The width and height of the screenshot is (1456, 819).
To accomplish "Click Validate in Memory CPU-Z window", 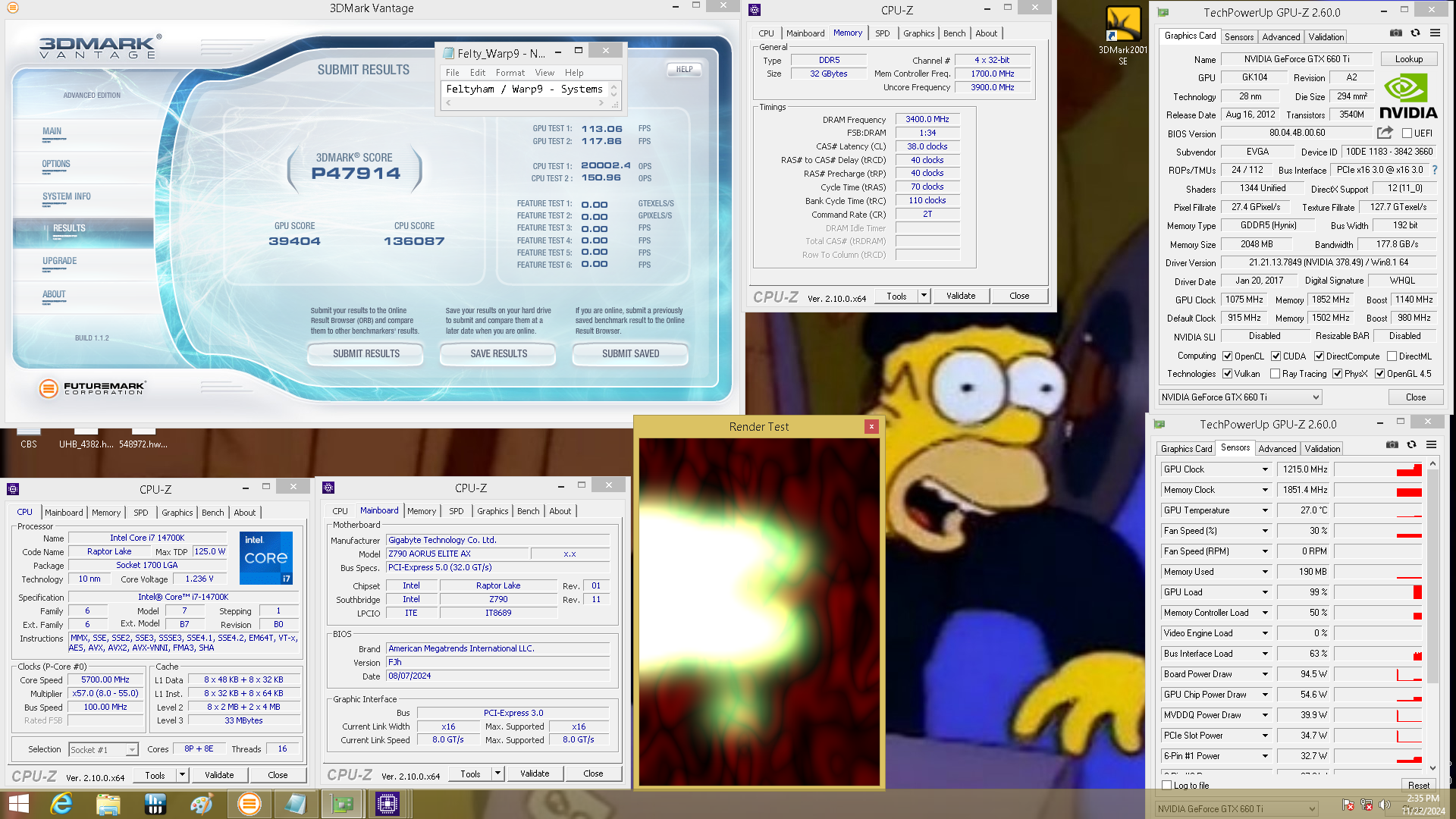I will click(x=961, y=296).
